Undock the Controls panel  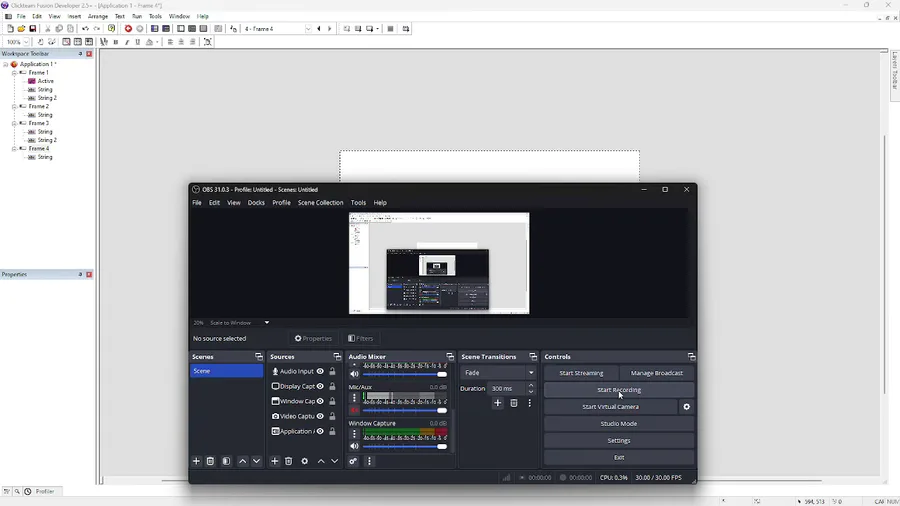click(692, 357)
